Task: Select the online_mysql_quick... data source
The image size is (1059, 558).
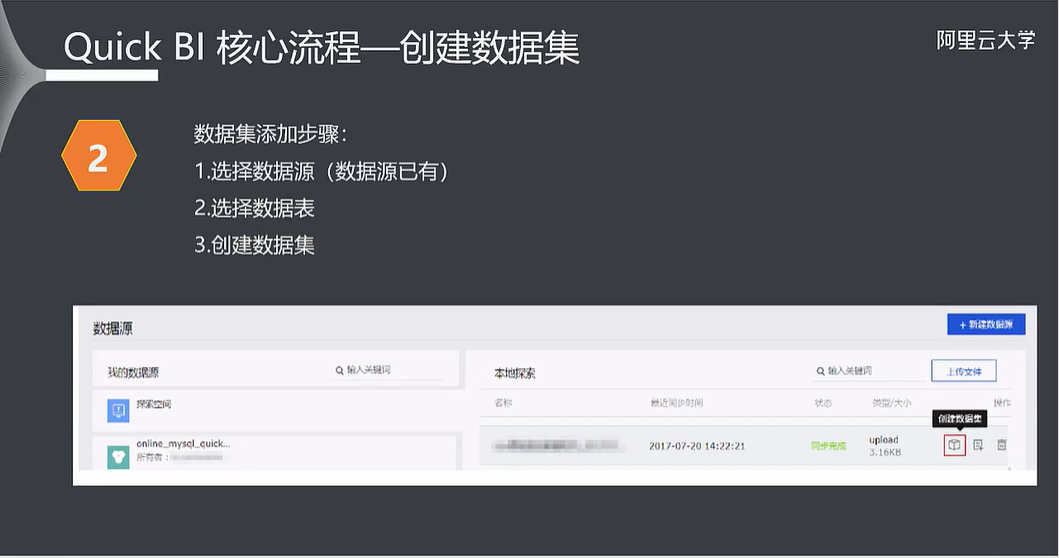Action: tap(277, 451)
